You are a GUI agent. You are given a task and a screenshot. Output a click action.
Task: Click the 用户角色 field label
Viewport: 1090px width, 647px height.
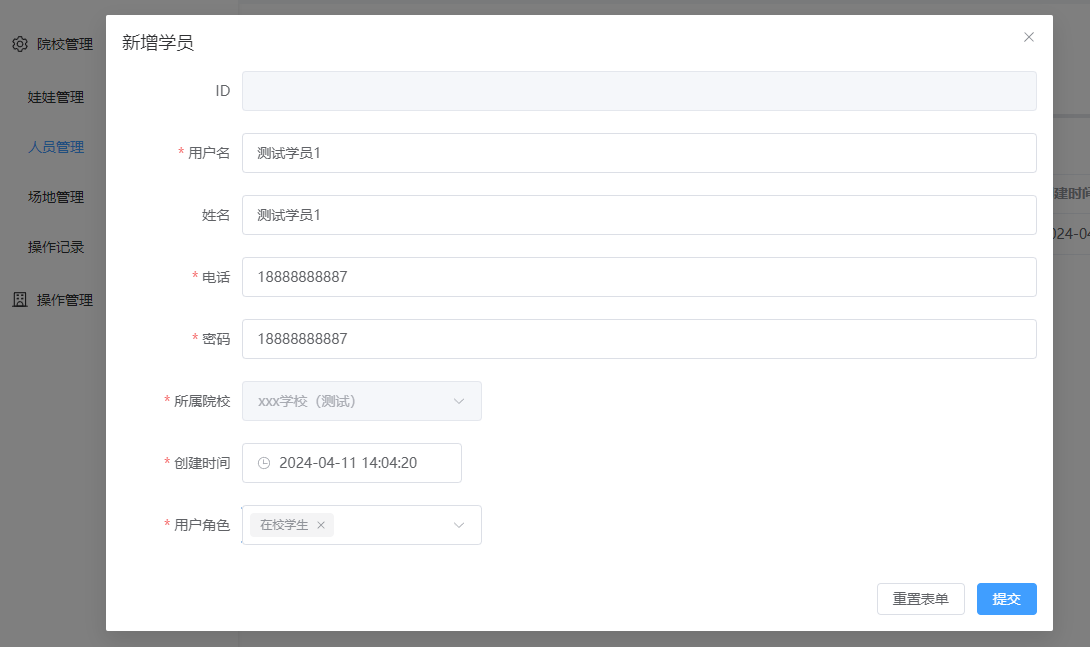tap(202, 525)
